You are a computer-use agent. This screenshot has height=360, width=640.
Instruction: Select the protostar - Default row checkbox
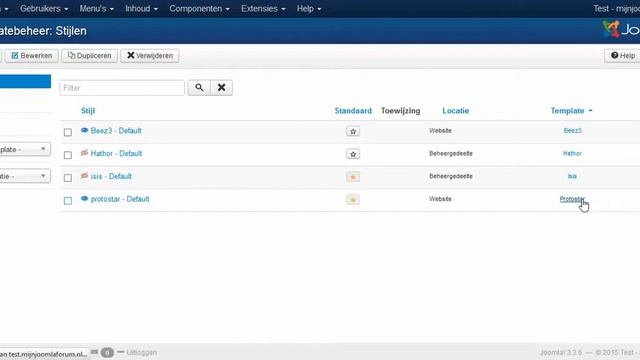pos(68,201)
